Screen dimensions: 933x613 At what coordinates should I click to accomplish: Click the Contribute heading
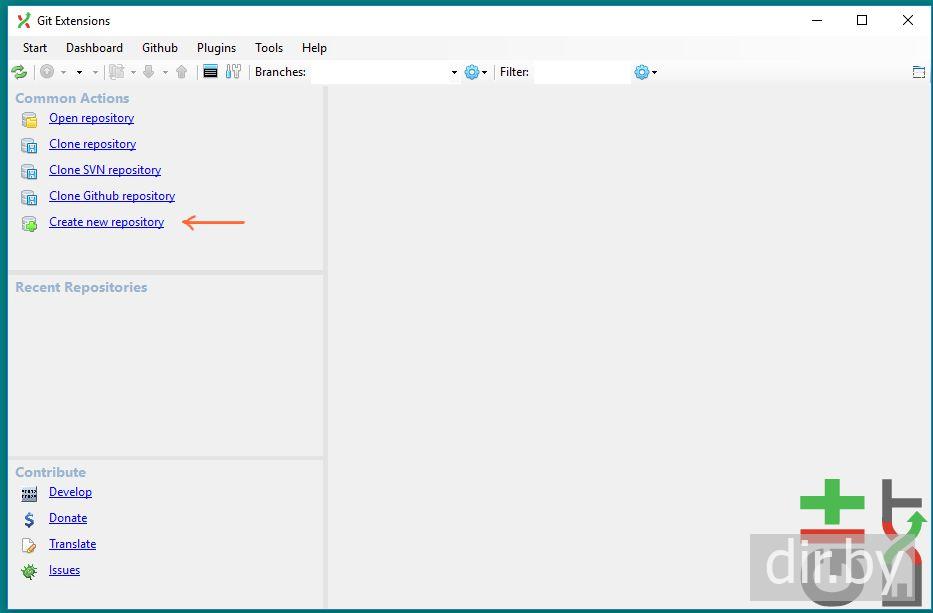coord(51,472)
